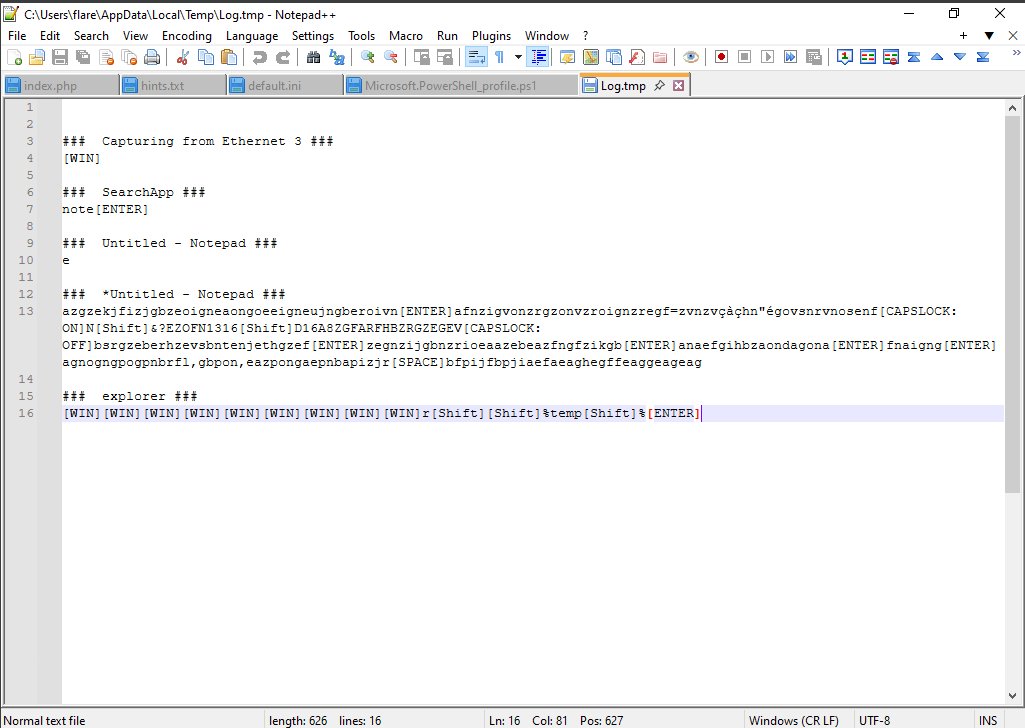Toggle word wrap
This screenshot has height=728, width=1025.
point(475,57)
